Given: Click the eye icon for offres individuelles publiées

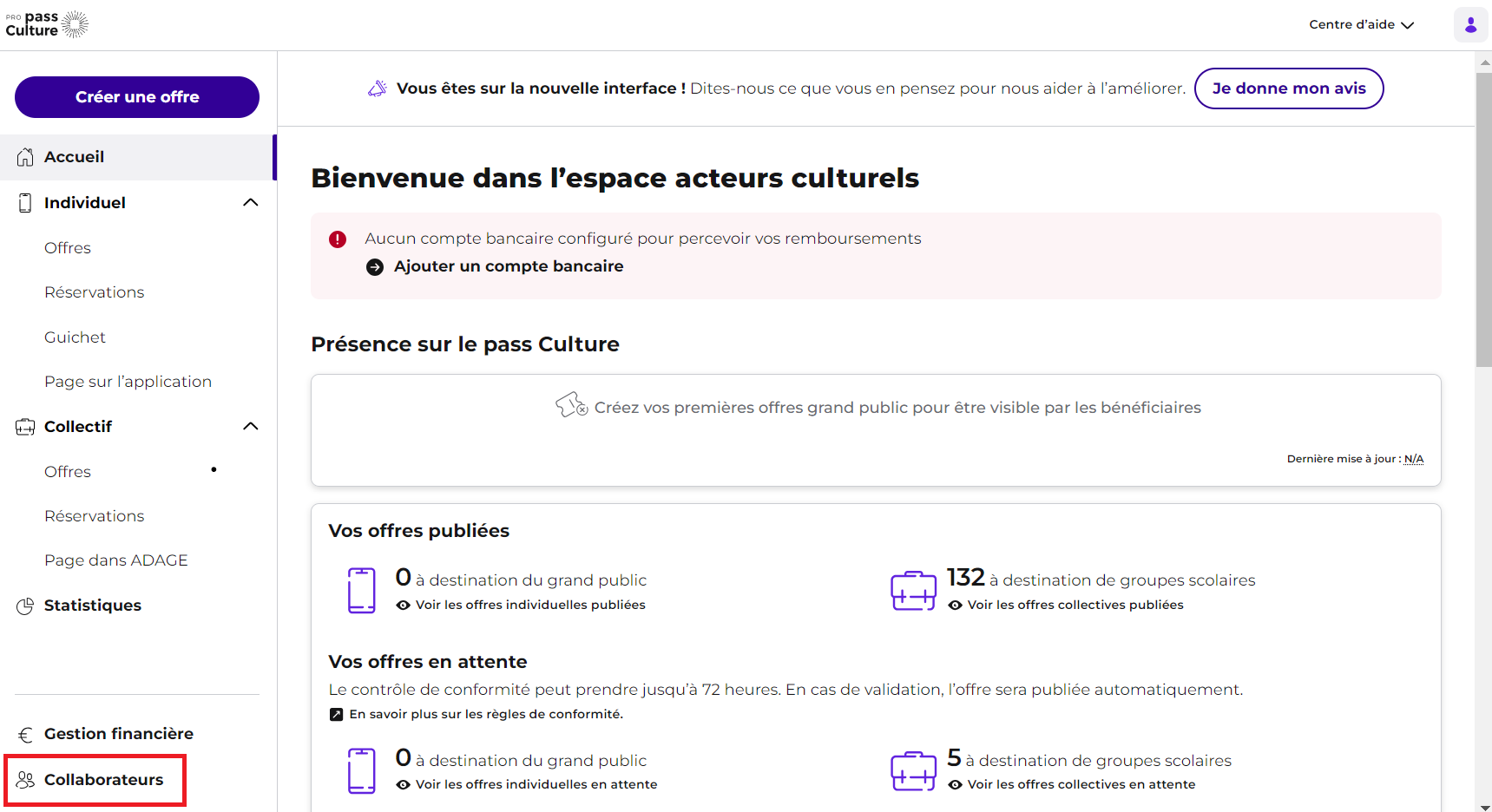Looking at the screenshot, I should 404,606.
